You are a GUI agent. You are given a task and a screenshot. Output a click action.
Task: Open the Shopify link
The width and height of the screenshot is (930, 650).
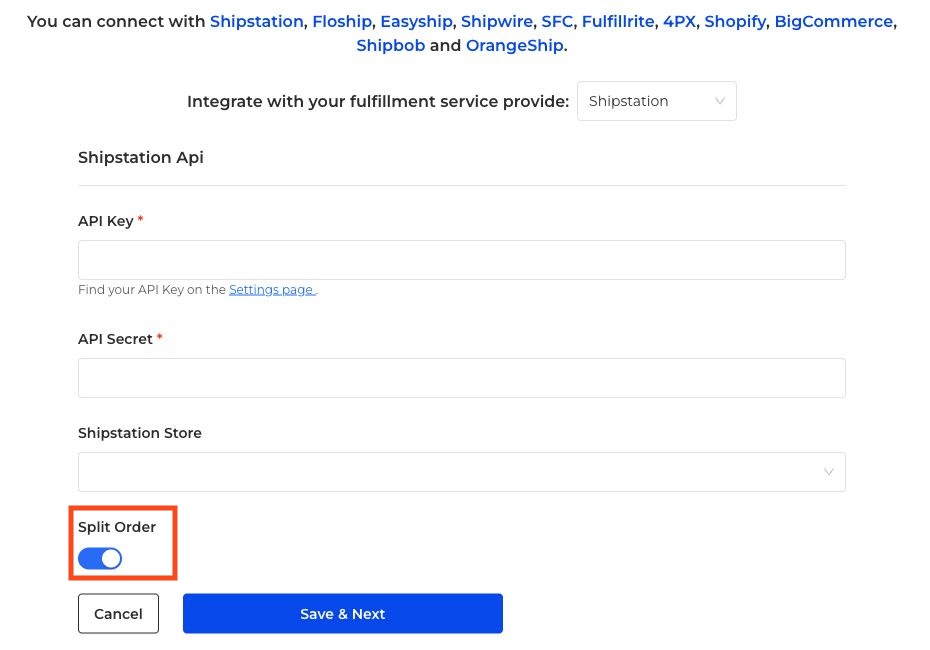735,22
